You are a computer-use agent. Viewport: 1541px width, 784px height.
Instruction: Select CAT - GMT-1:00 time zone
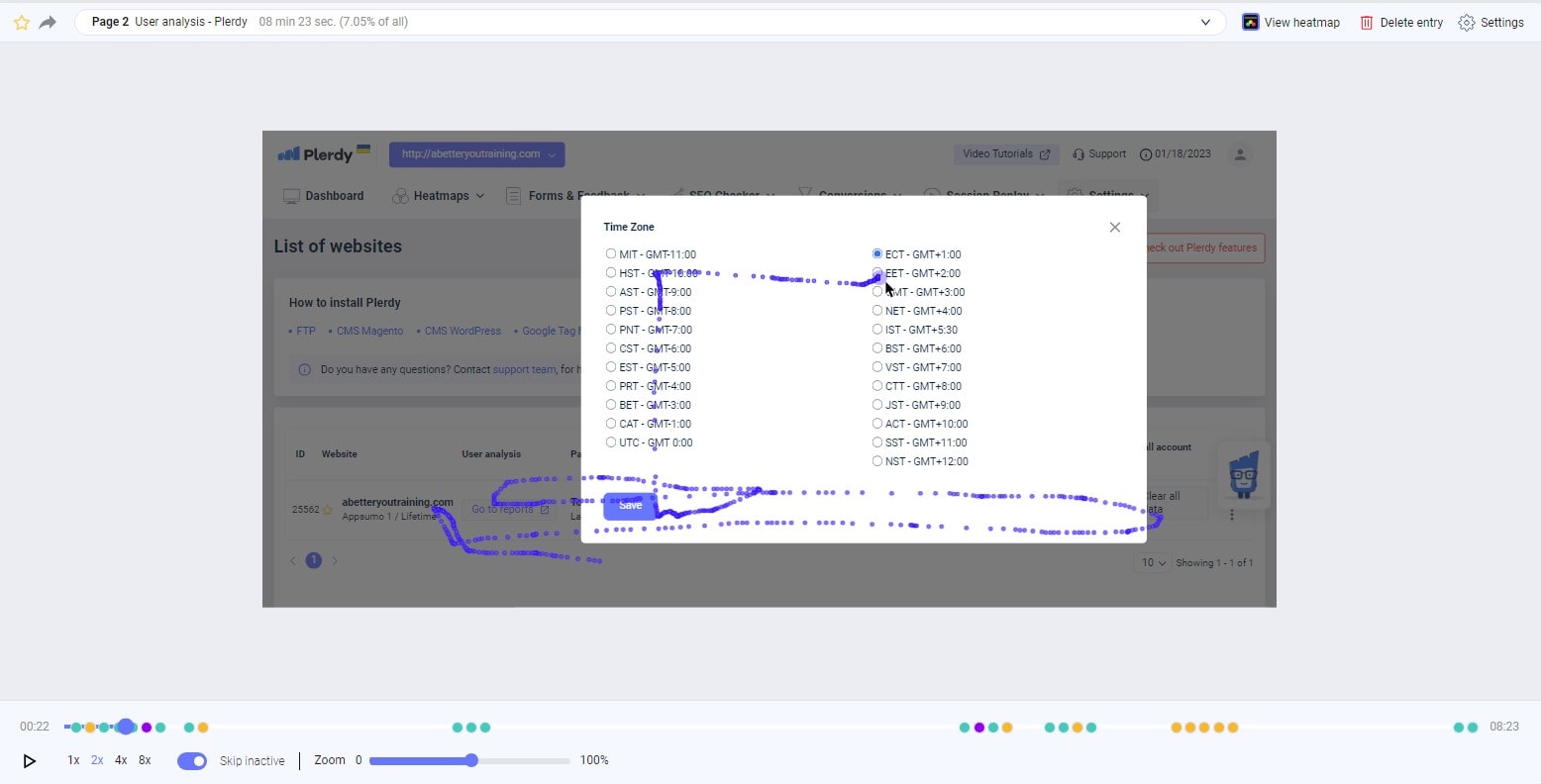point(611,423)
